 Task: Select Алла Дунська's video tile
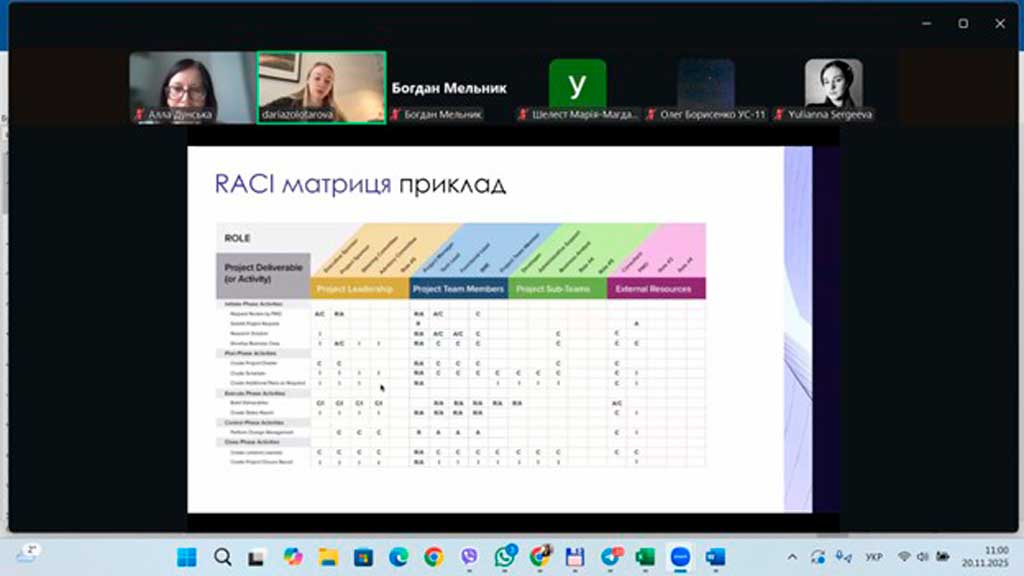point(192,87)
